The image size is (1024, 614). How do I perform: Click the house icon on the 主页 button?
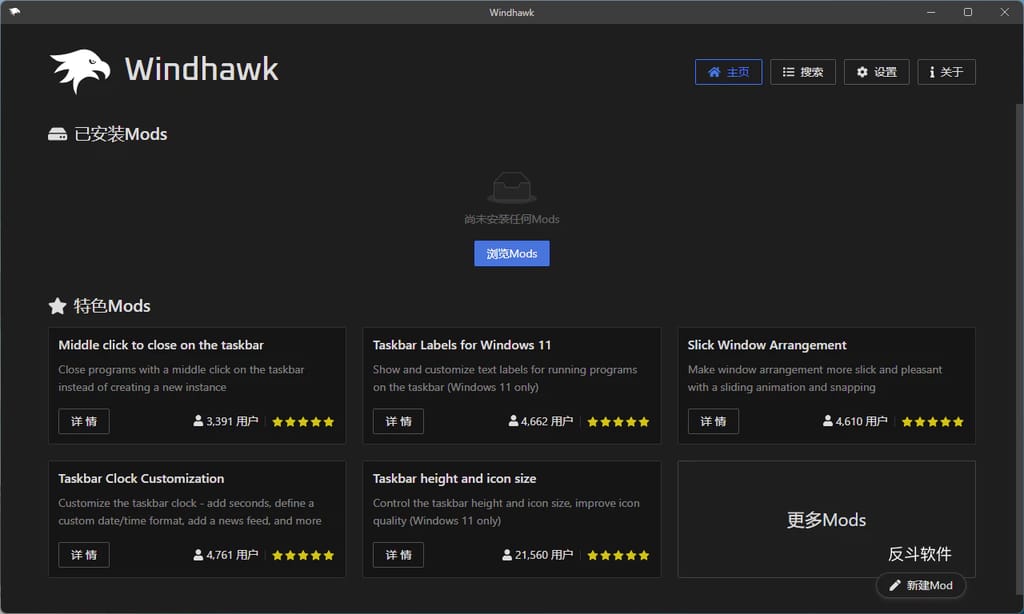[x=714, y=71]
